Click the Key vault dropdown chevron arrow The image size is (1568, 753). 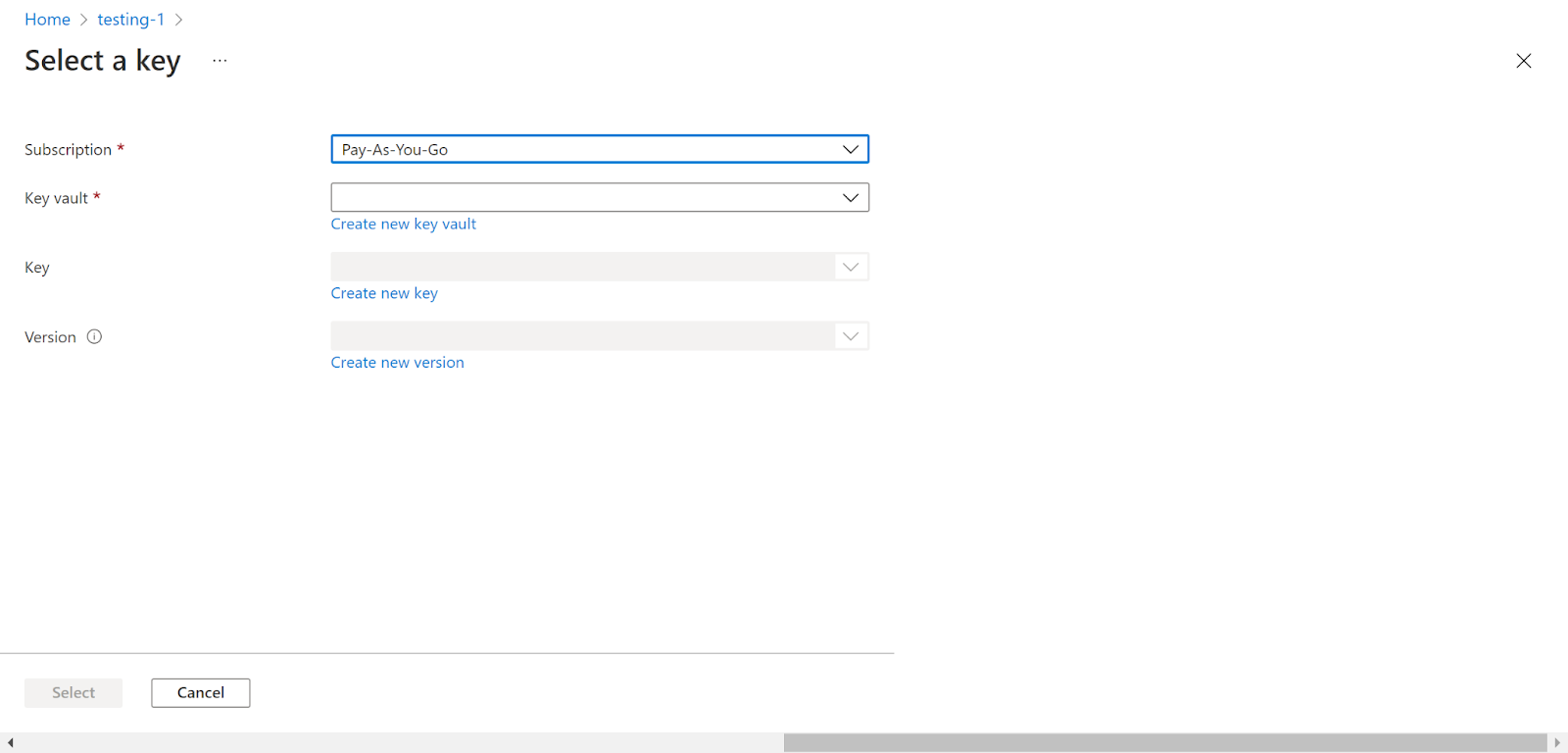tap(850, 198)
